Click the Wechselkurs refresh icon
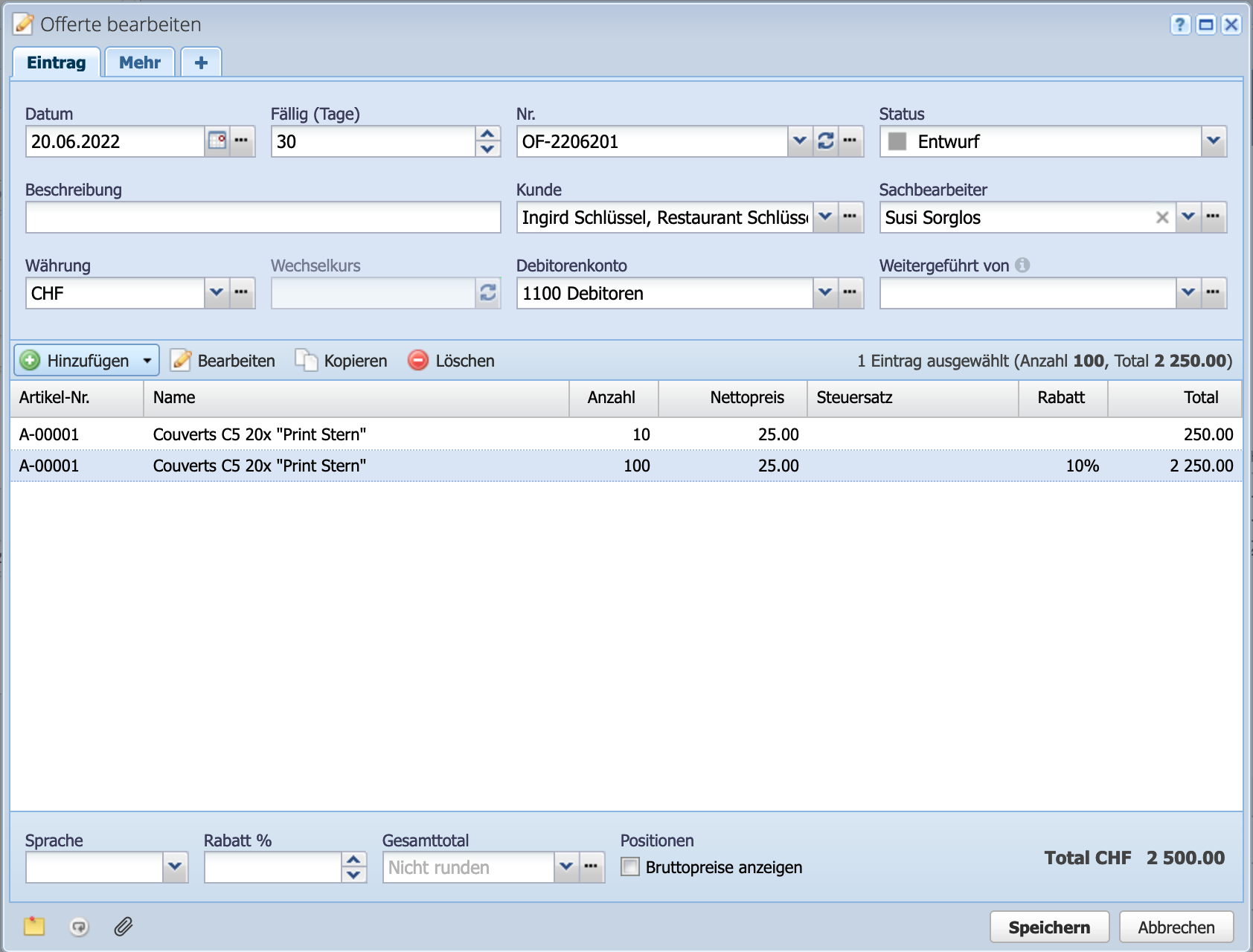 (x=487, y=293)
